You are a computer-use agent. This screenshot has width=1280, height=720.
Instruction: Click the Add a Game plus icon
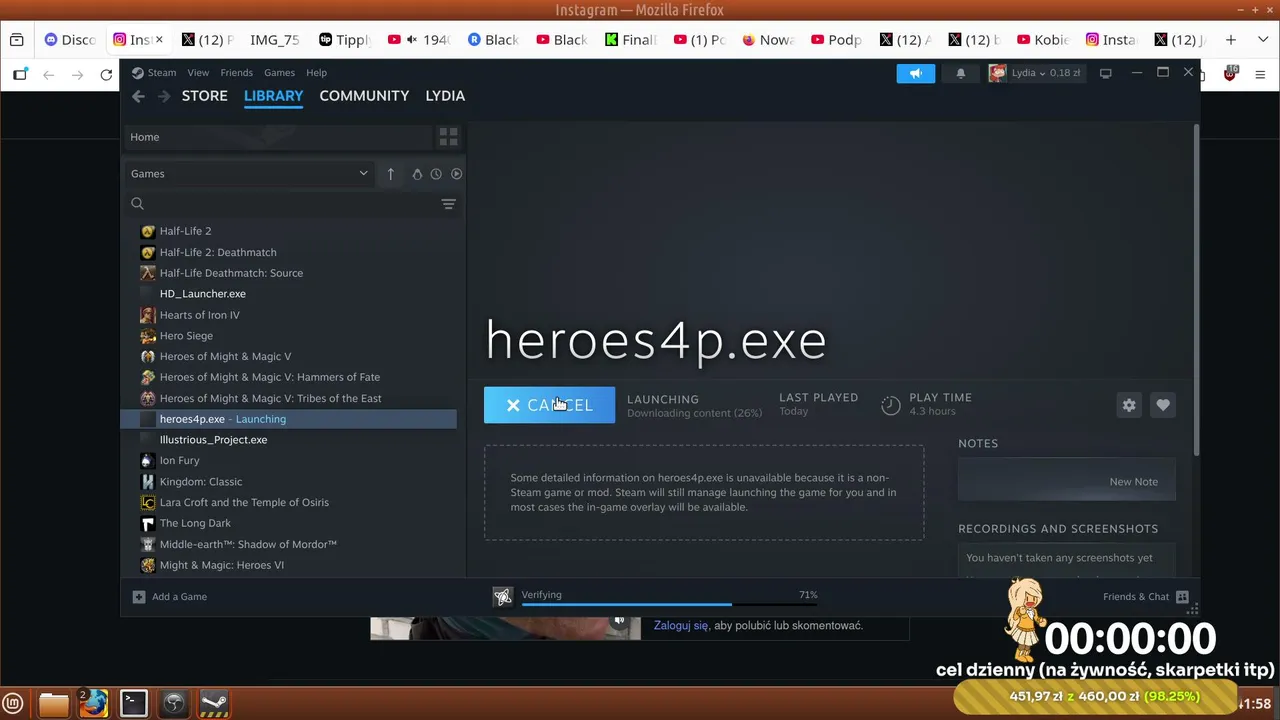click(139, 597)
